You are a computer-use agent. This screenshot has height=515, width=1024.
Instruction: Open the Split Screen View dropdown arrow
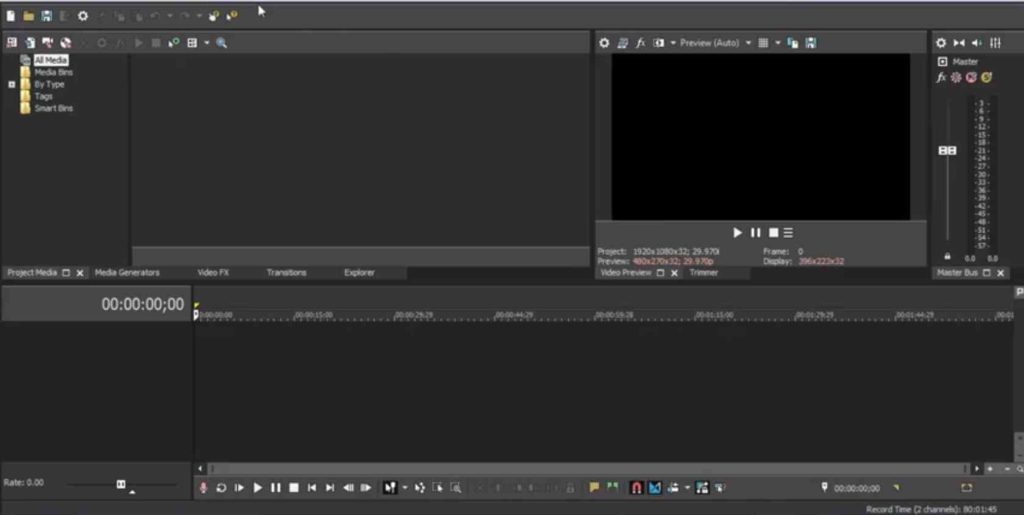(x=673, y=43)
